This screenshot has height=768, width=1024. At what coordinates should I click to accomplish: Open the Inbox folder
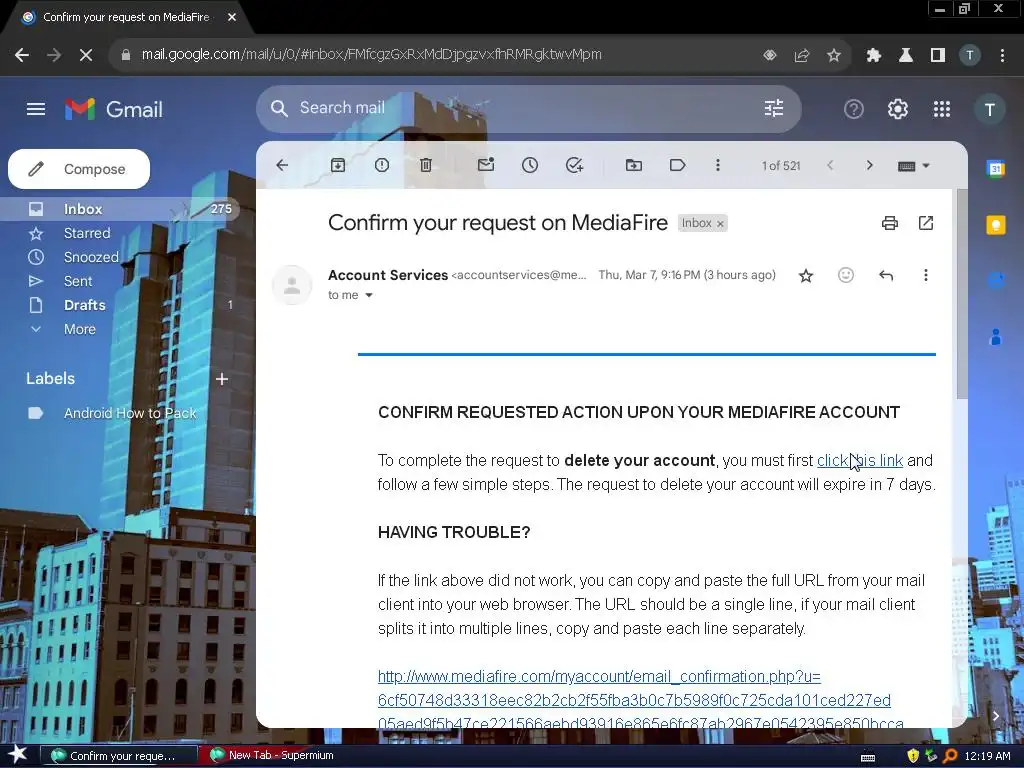click(x=120, y=209)
